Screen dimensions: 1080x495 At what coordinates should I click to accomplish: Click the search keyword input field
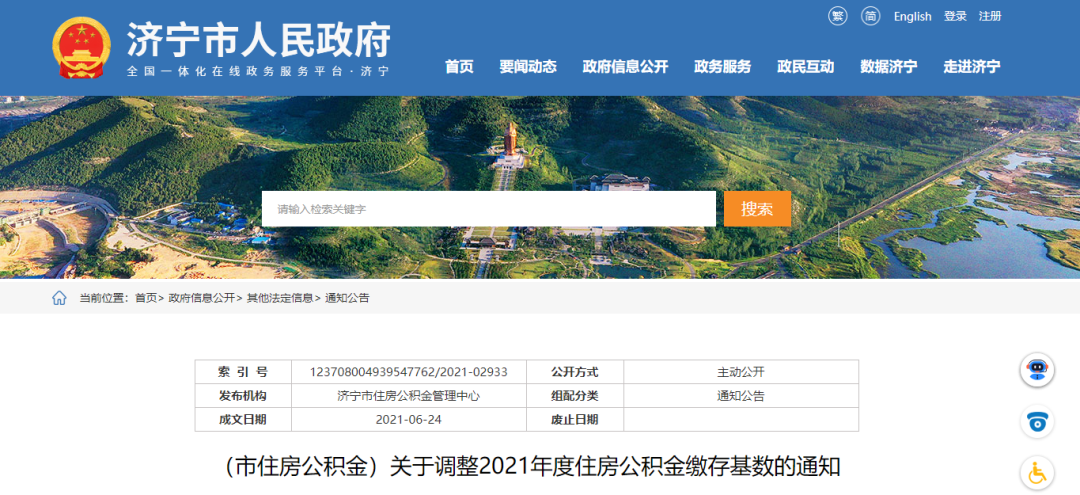[488, 209]
